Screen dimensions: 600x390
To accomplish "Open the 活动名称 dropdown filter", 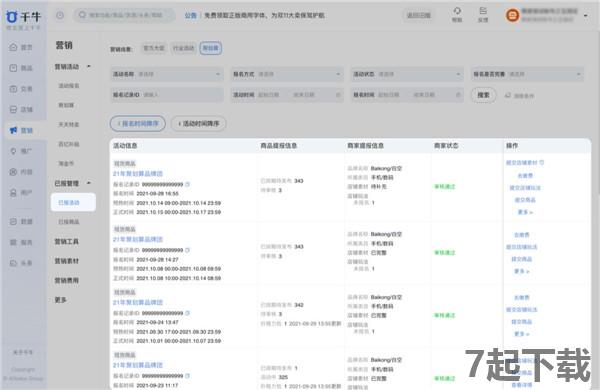I will 167,74.
